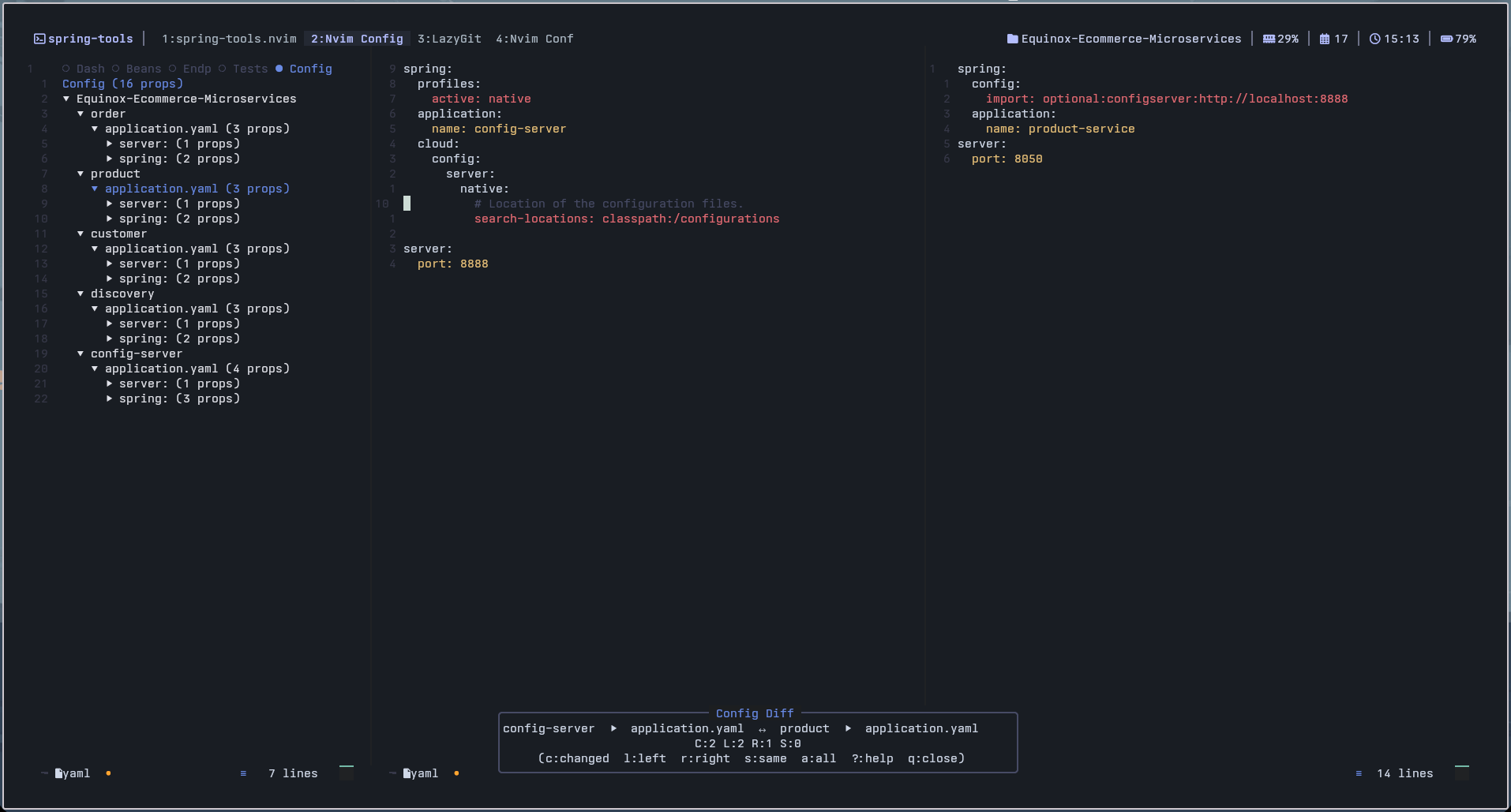Click the q:close hint
Image resolution: width=1511 pixels, height=812 pixels.
932,758
